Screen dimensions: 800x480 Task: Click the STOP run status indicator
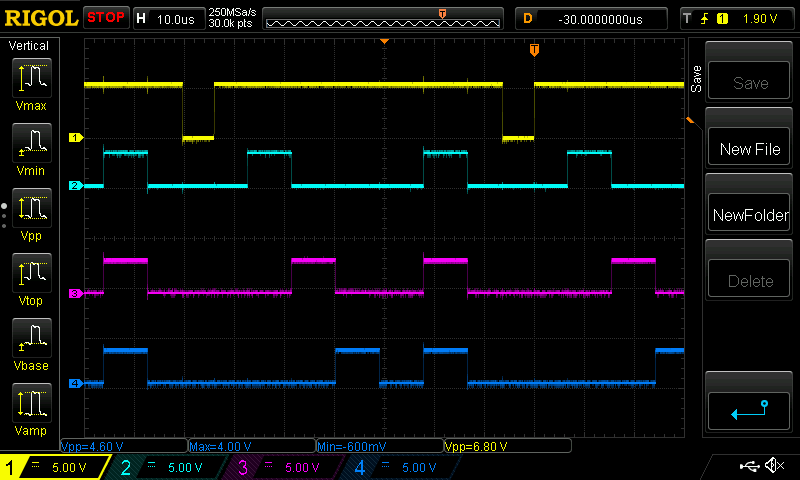point(106,17)
